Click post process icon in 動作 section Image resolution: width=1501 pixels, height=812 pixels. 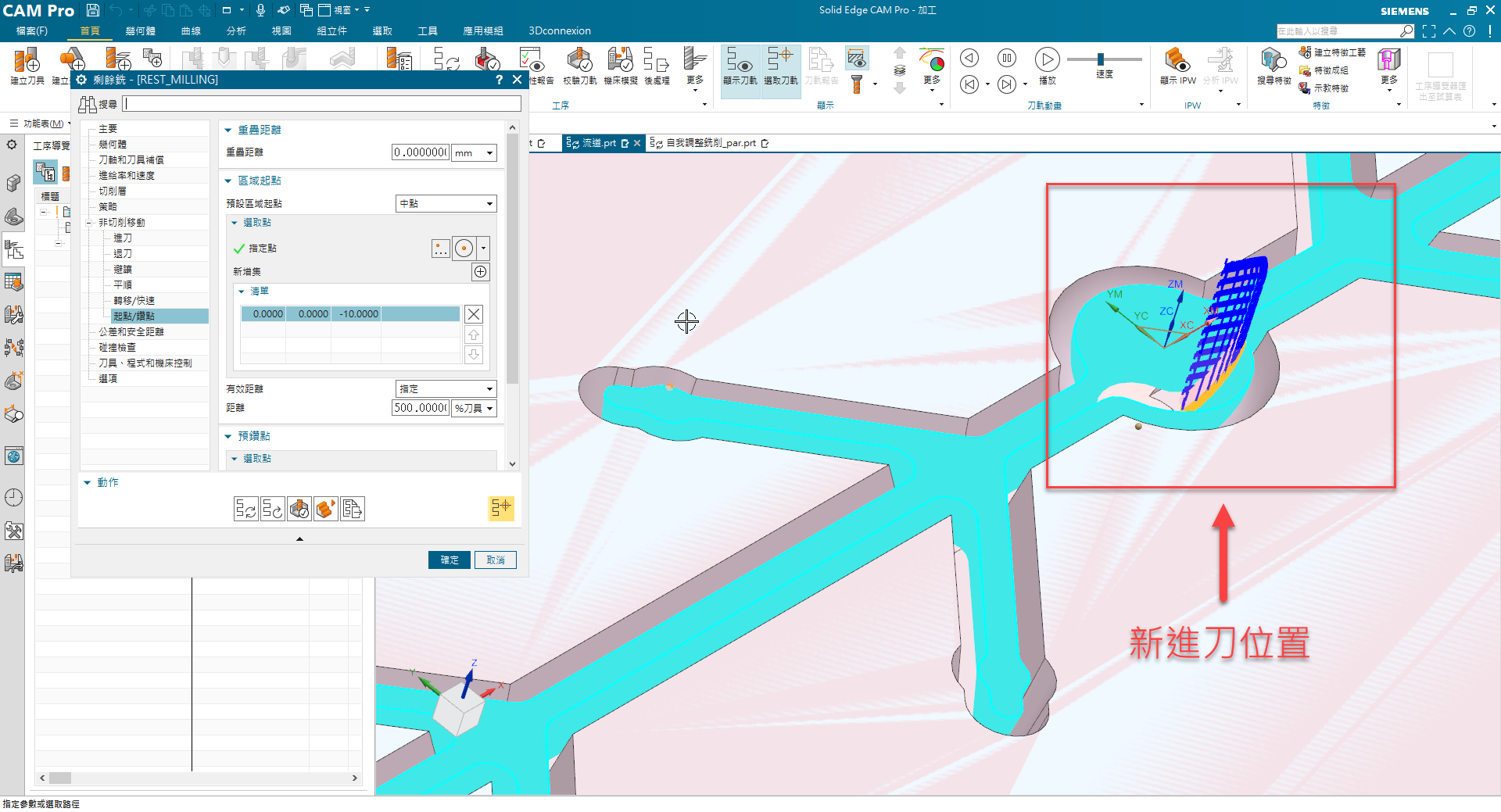[x=353, y=510]
